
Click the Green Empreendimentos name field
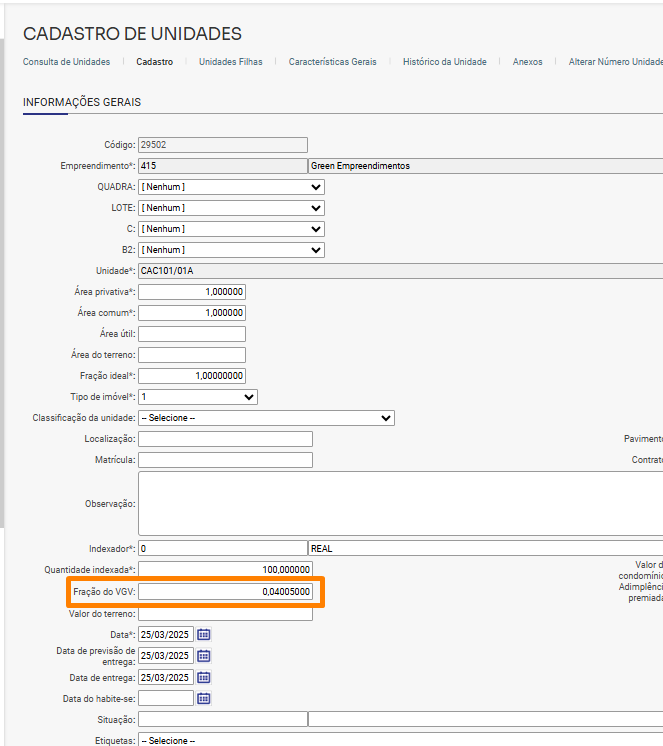(x=486, y=166)
